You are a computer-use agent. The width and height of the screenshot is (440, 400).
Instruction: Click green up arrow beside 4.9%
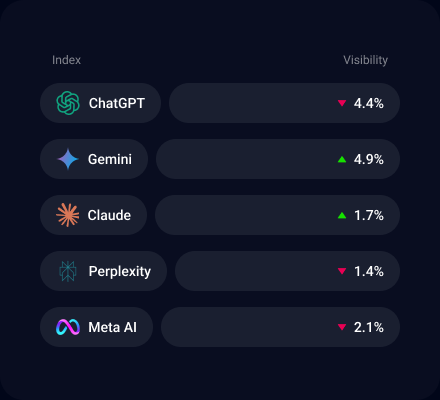click(x=342, y=159)
